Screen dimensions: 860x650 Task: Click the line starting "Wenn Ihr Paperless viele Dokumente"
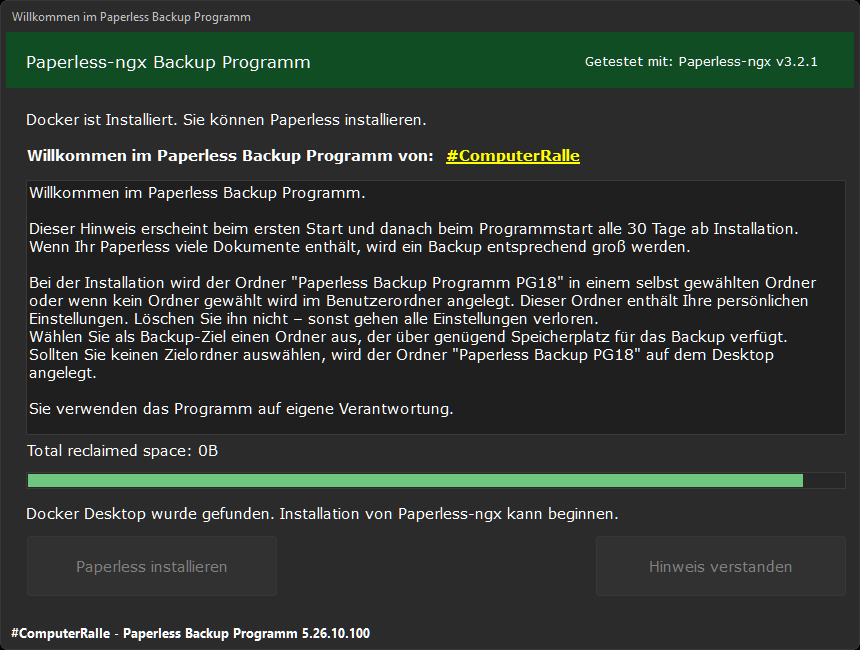click(360, 247)
